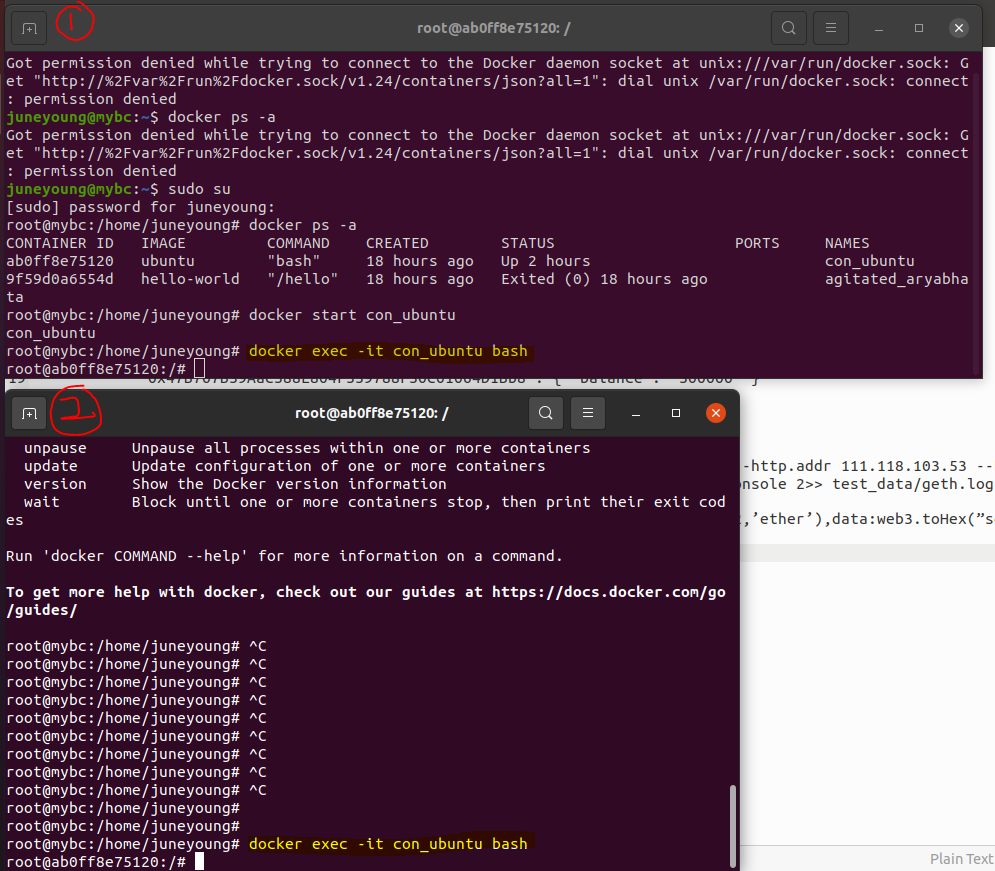This screenshot has width=995, height=871.
Task: Click the 'version' command entry
Action: [55, 484]
